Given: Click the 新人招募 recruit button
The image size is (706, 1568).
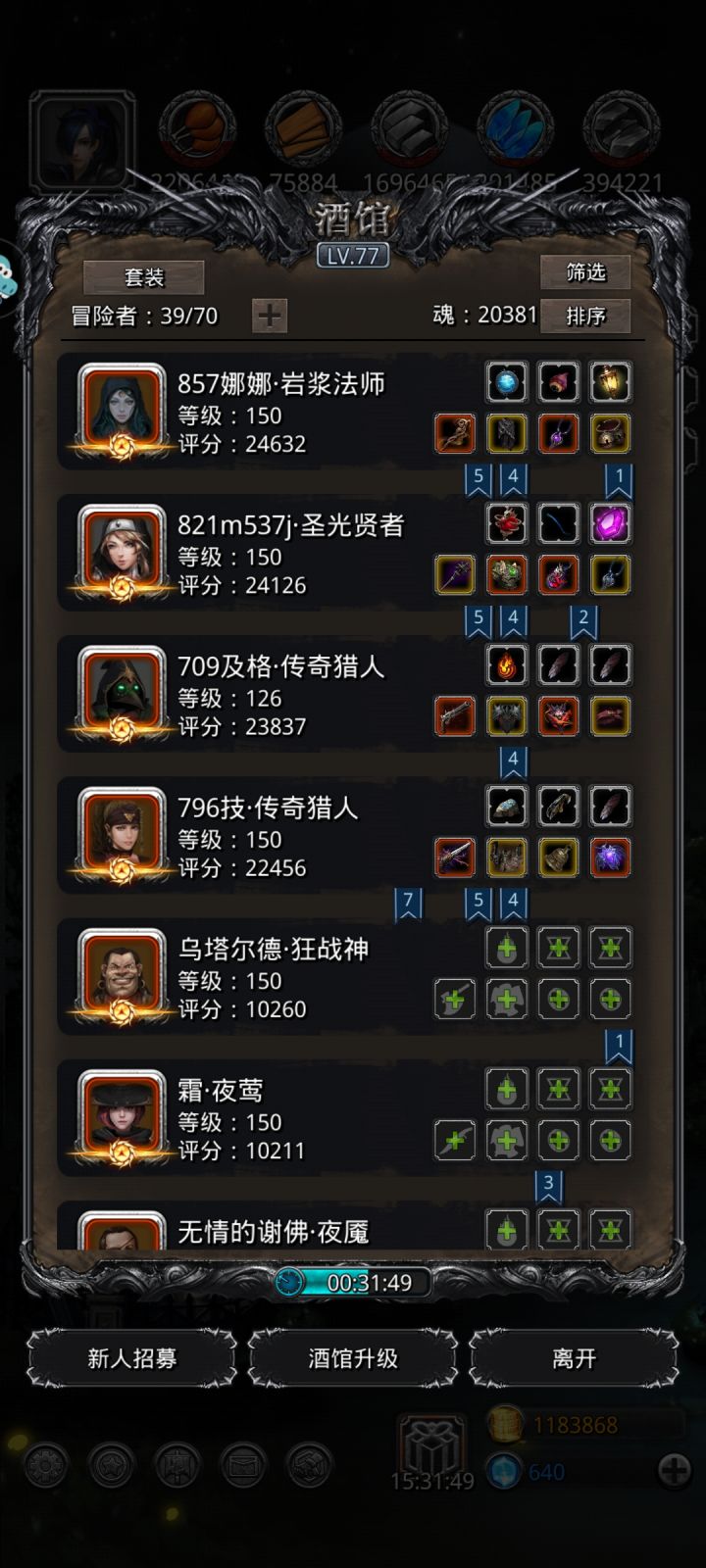Looking at the screenshot, I should point(132,1358).
